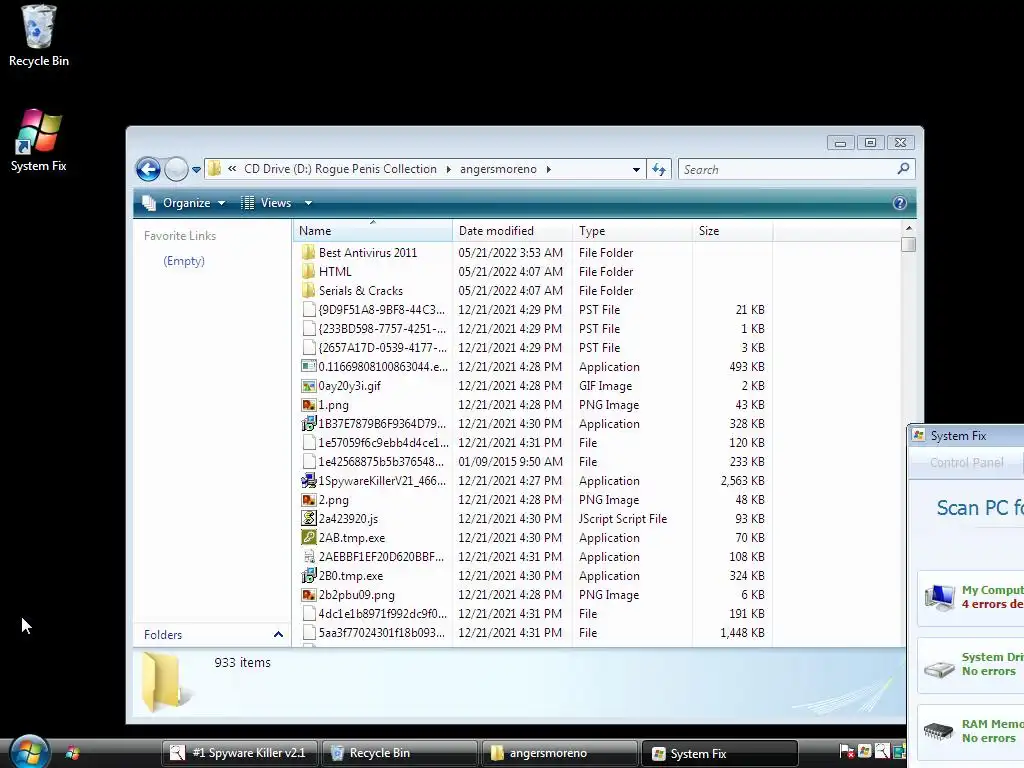Screen dimensions: 1024x768
Task: Click the magnifier icon in Search box
Action: coord(903,169)
